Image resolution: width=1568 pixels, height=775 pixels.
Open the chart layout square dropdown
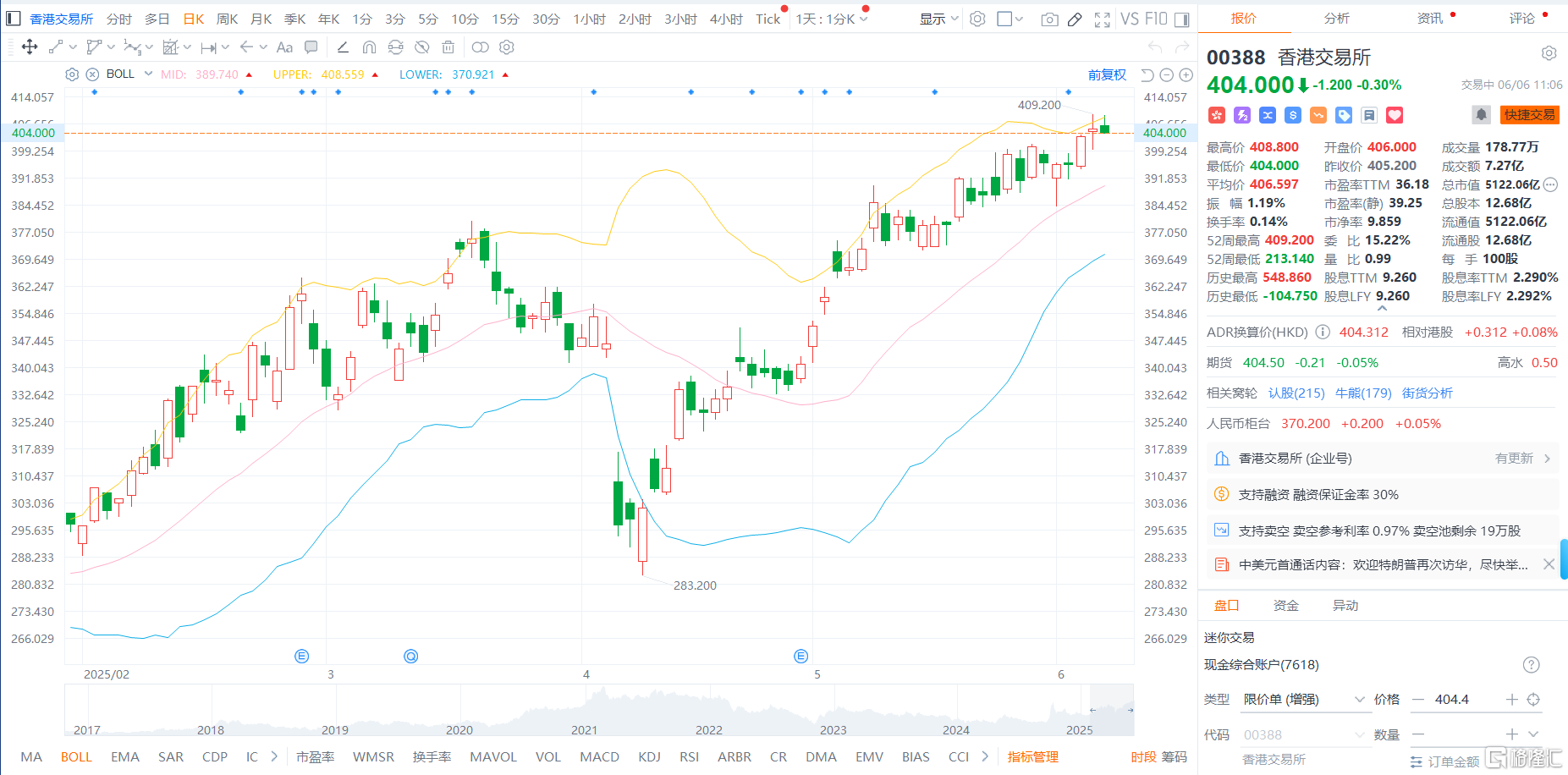(x=1010, y=19)
